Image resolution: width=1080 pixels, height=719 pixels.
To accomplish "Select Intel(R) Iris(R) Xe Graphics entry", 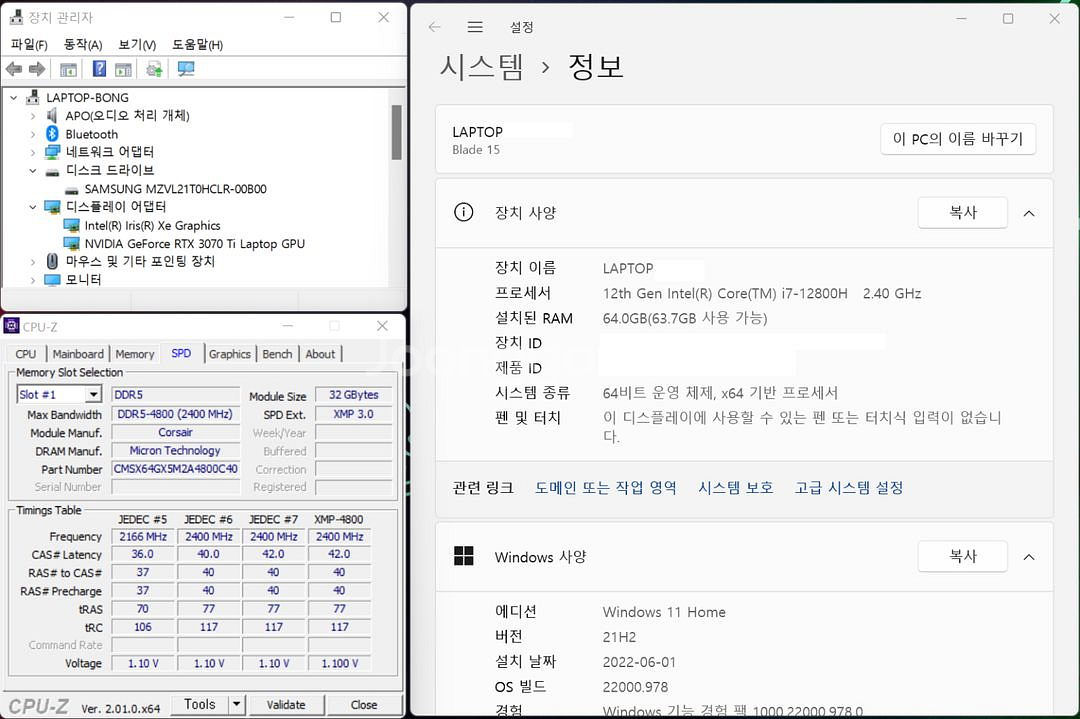I will coord(152,225).
